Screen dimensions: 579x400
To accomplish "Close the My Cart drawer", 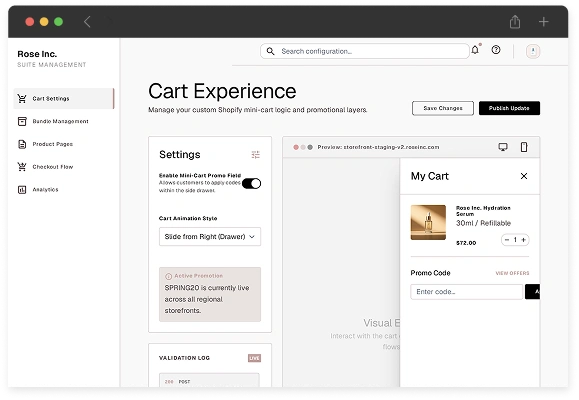I will pos(524,176).
